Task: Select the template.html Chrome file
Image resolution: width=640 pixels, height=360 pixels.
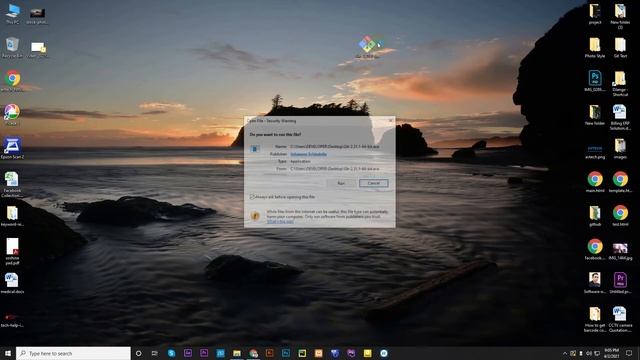Action: [x=620, y=182]
